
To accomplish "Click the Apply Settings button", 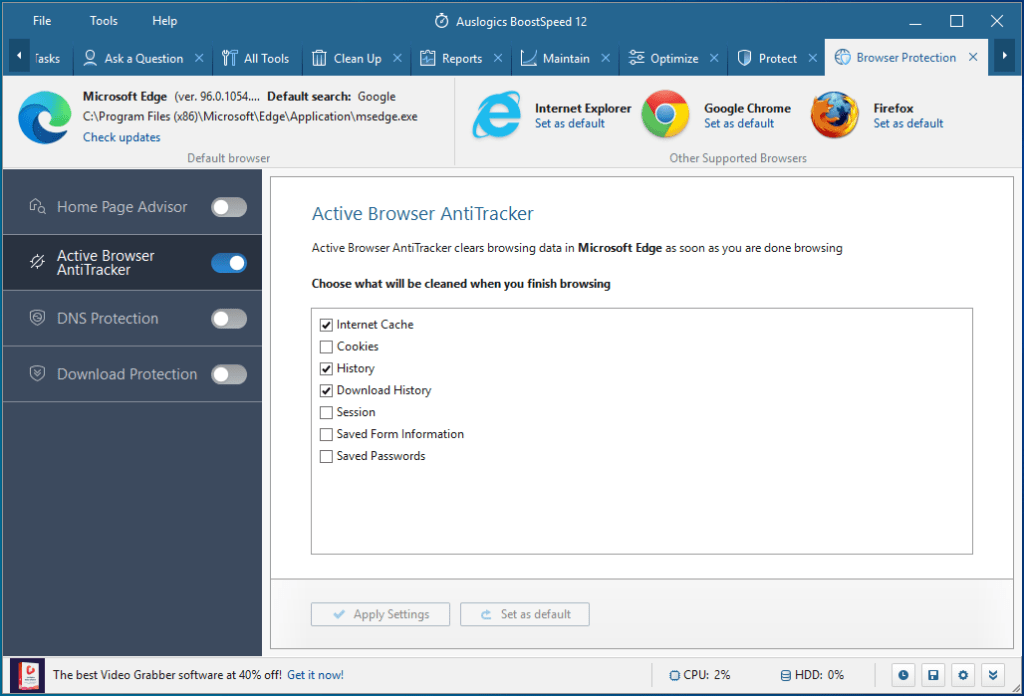I will click(380, 614).
